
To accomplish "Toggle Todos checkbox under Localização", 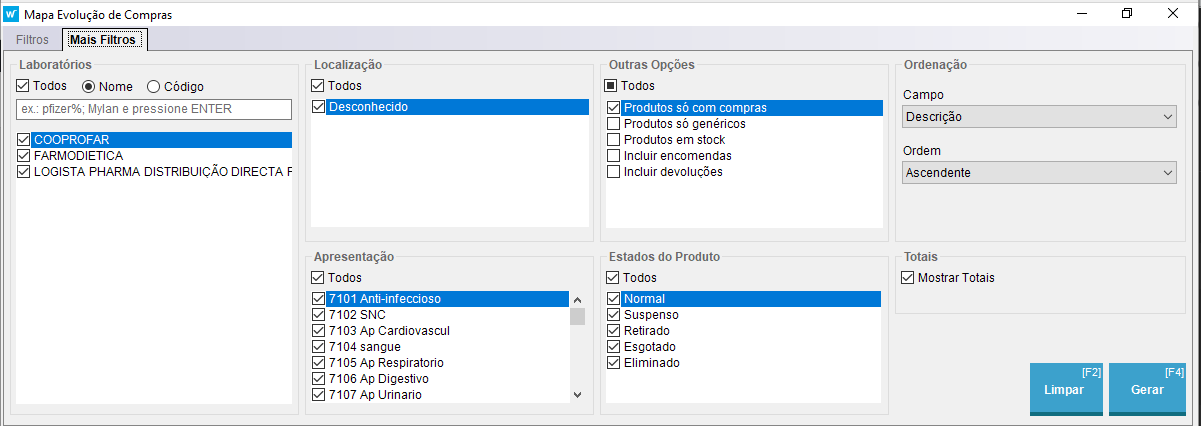I will pyautogui.click(x=318, y=86).
